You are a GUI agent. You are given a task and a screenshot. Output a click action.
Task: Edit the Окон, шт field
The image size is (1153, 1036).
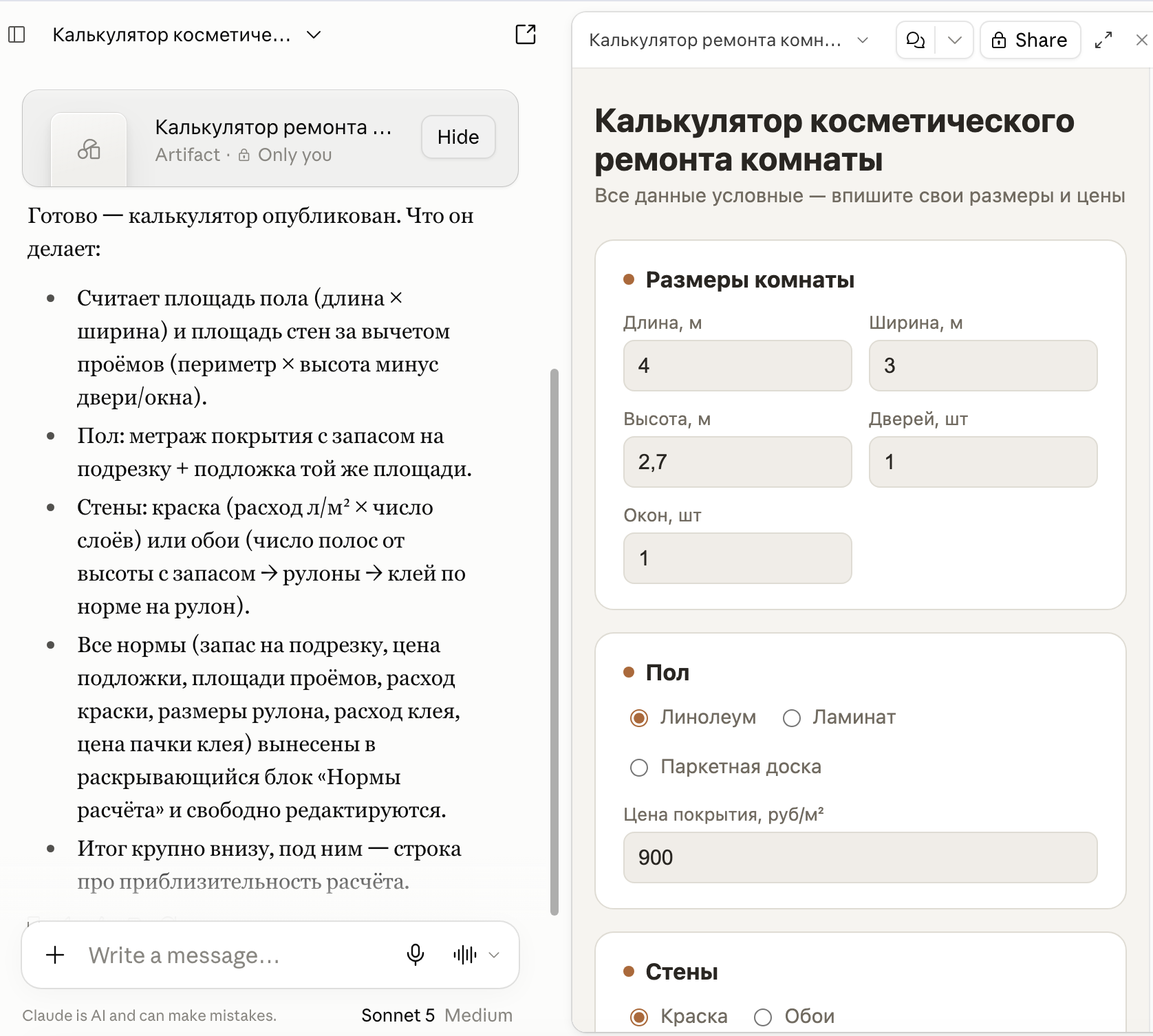pos(737,558)
